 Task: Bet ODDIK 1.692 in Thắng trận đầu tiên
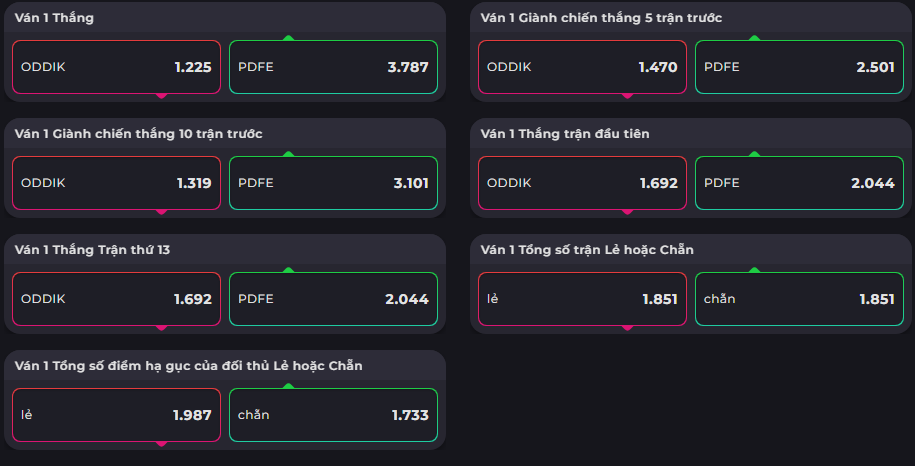582,183
